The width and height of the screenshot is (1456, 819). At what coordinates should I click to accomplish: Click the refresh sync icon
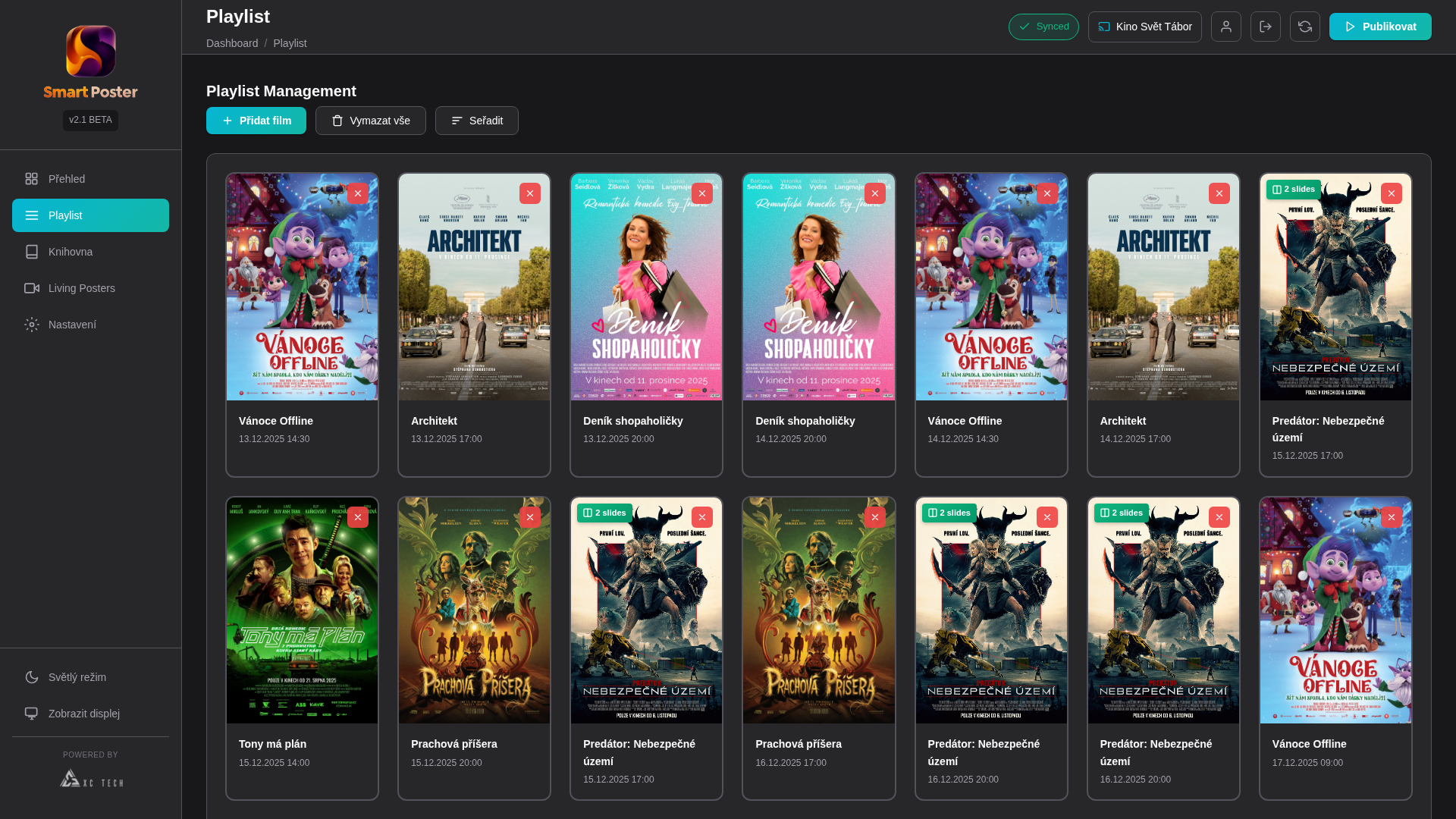pos(1304,27)
